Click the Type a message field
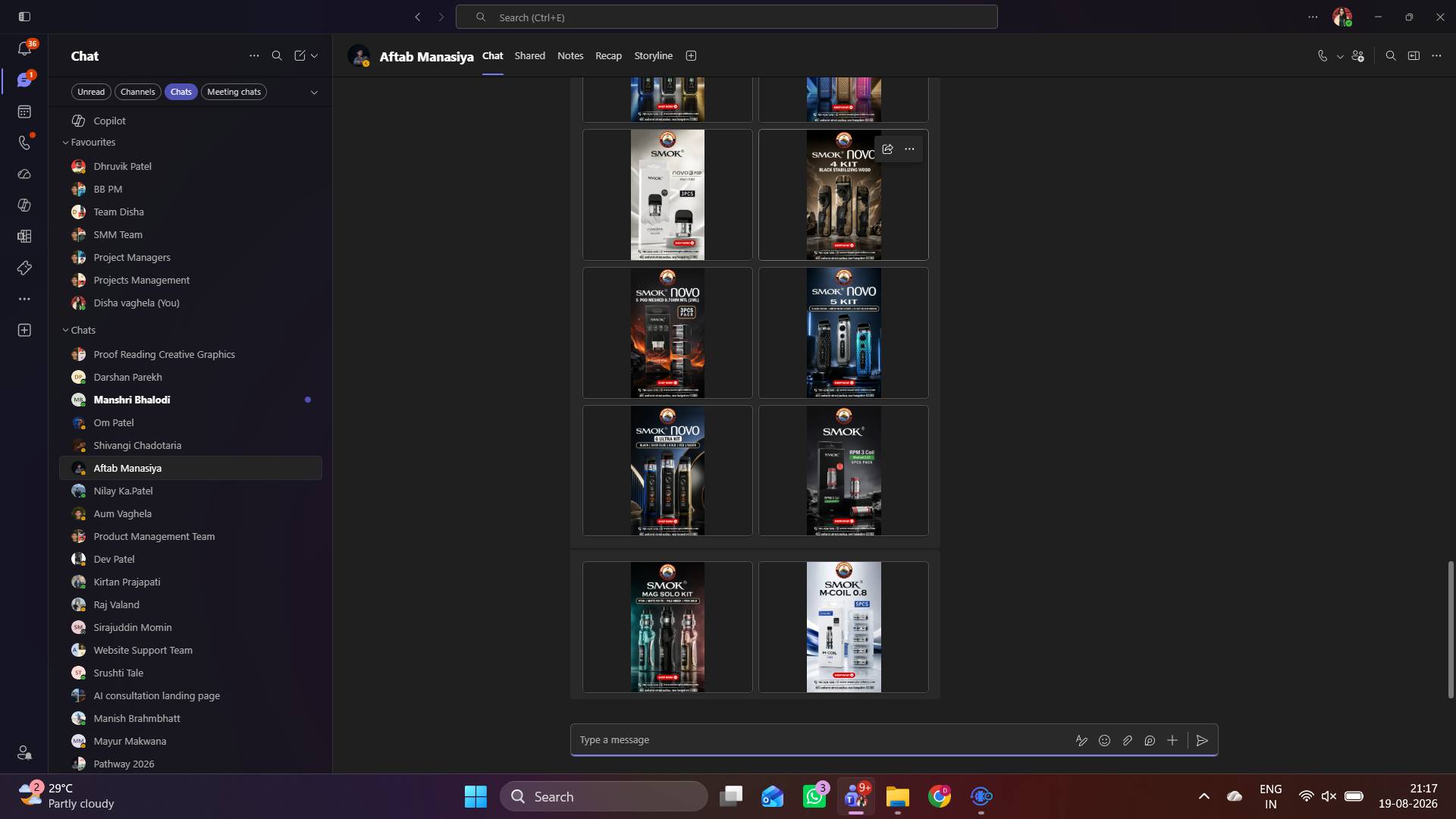This screenshot has width=1456, height=819. coord(819,740)
